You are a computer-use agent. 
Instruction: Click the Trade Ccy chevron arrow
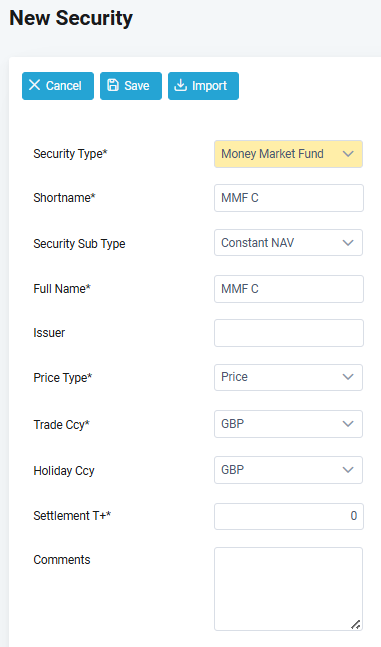[348, 424]
